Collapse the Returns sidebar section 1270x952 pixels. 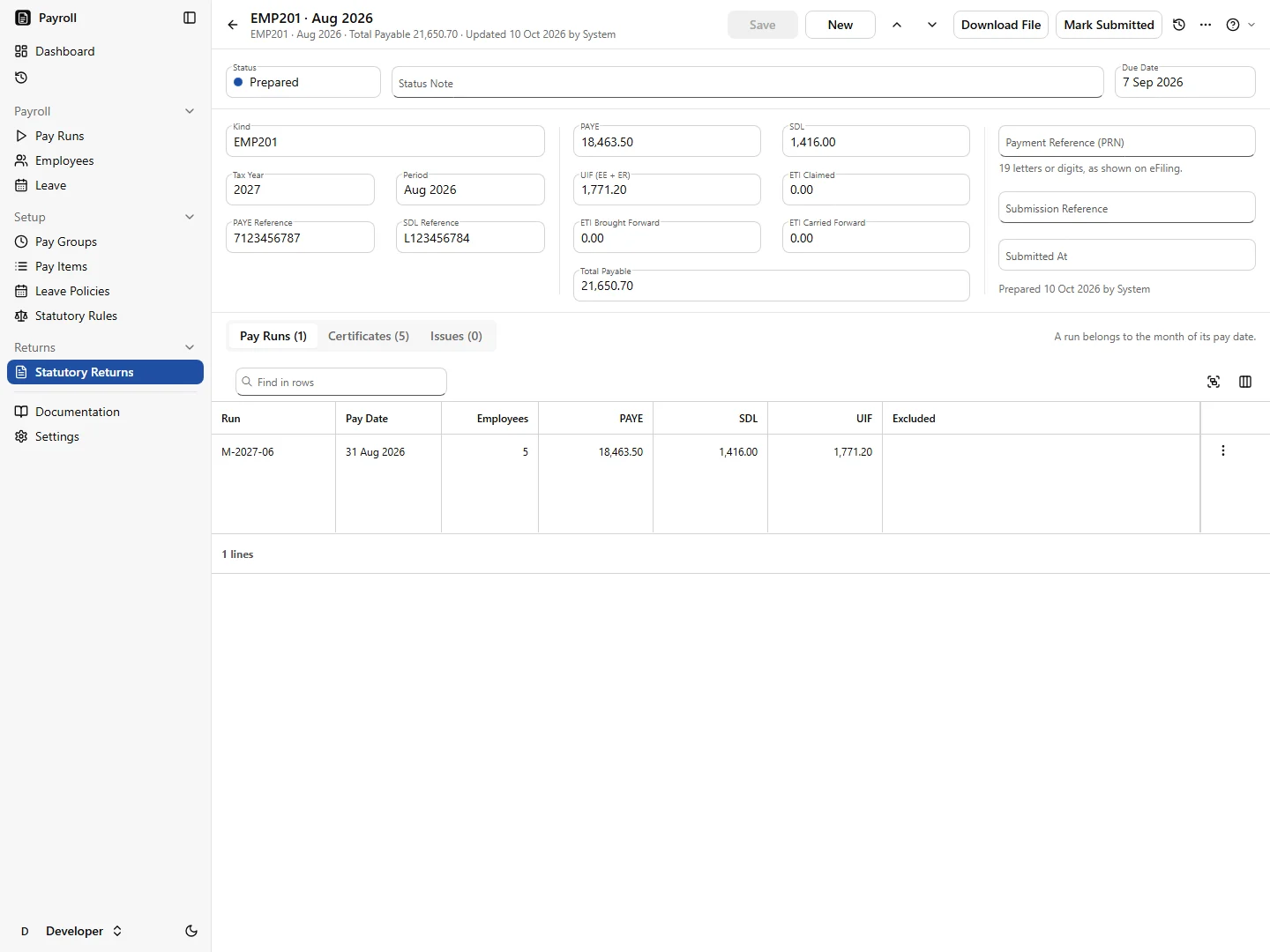190,347
